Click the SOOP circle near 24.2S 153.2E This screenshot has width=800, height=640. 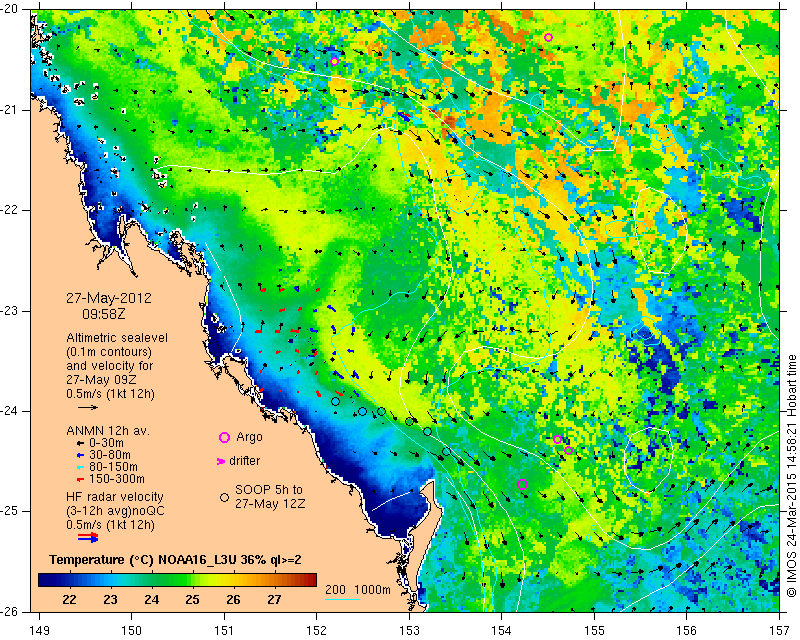tap(428, 432)
